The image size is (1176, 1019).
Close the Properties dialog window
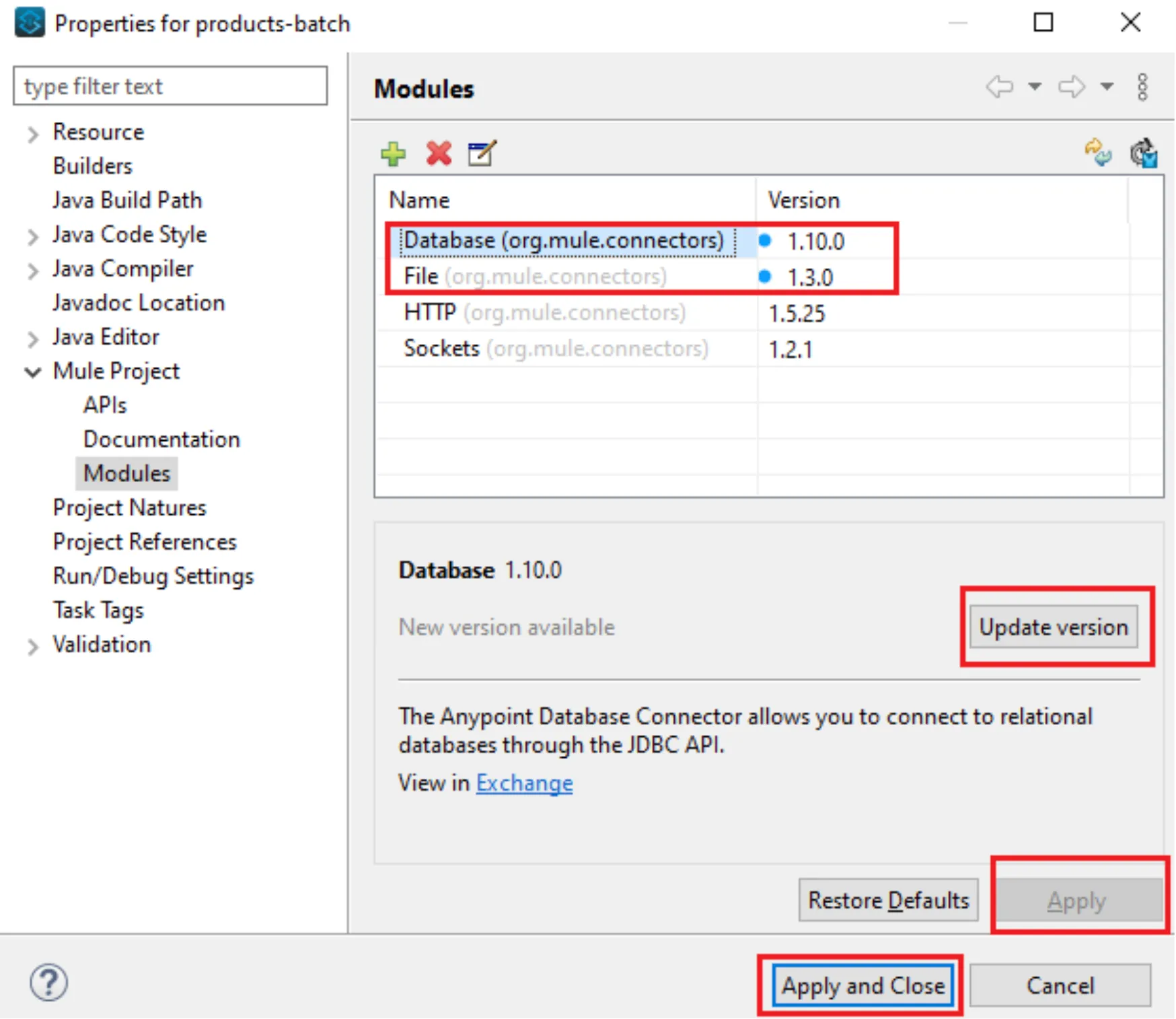(x=1130, y=22)
